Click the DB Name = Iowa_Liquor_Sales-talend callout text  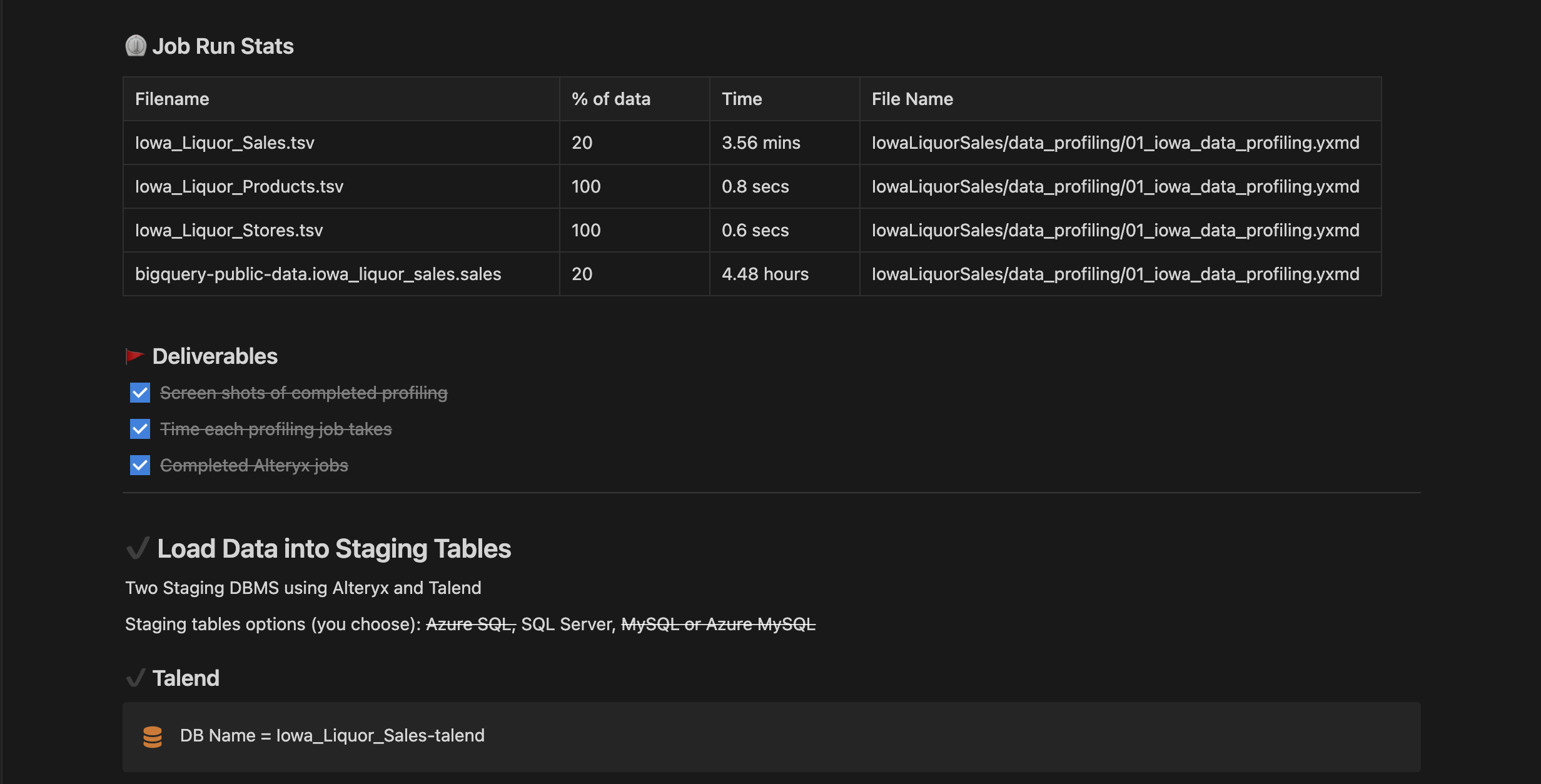(x=331, y=735)
